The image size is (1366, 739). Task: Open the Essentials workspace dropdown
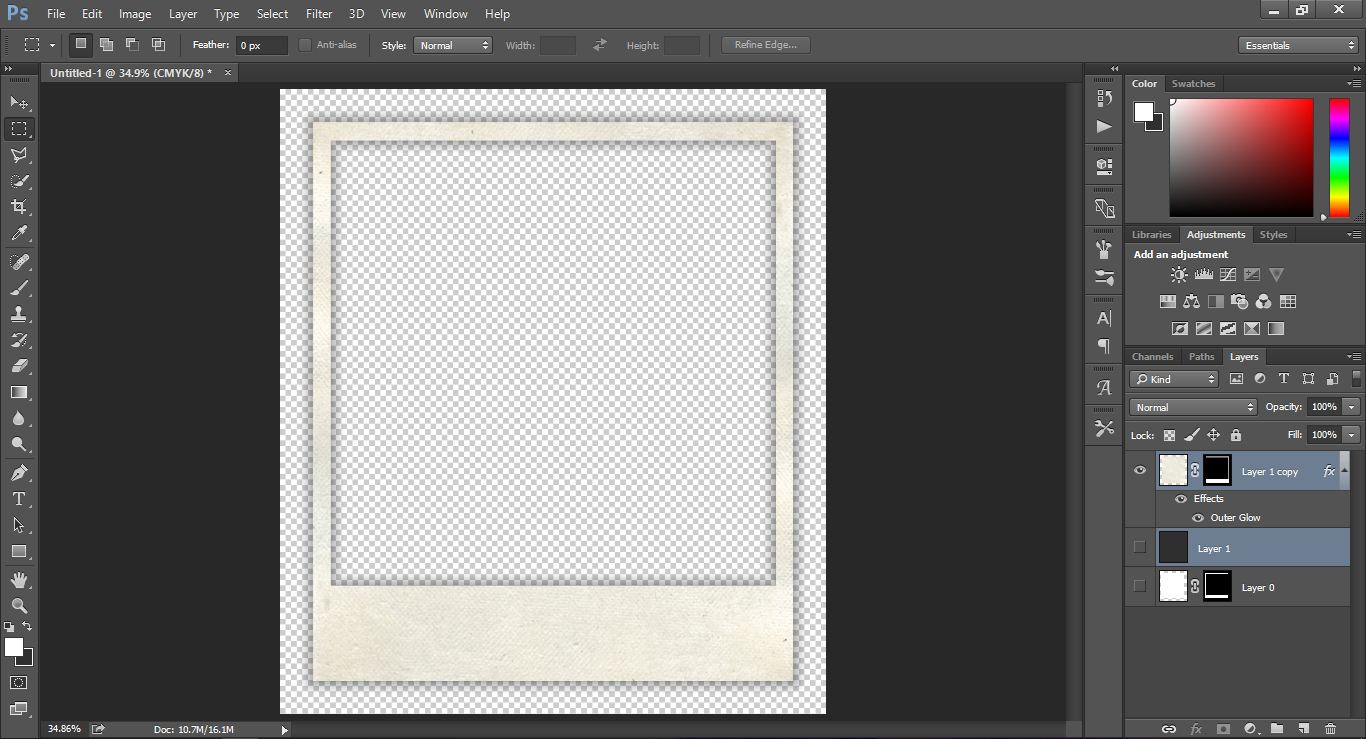pyautogui.click(x=1297, y=45)
